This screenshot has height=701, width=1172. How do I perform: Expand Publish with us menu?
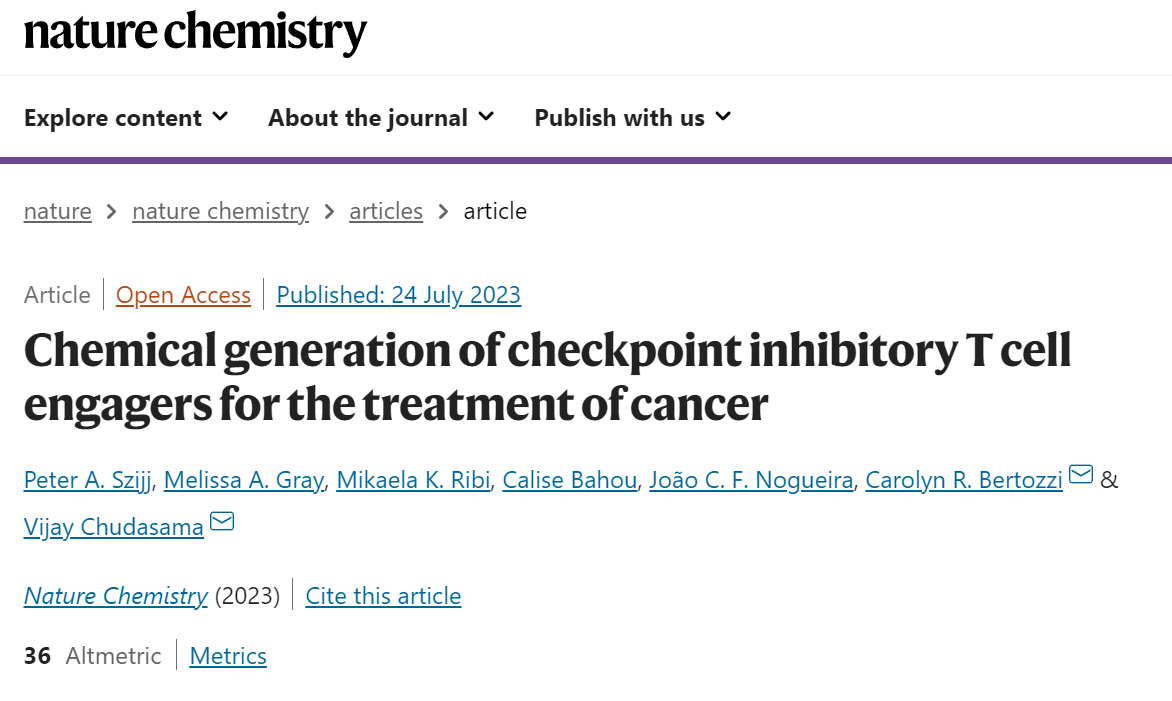click(x=632, y=117)
